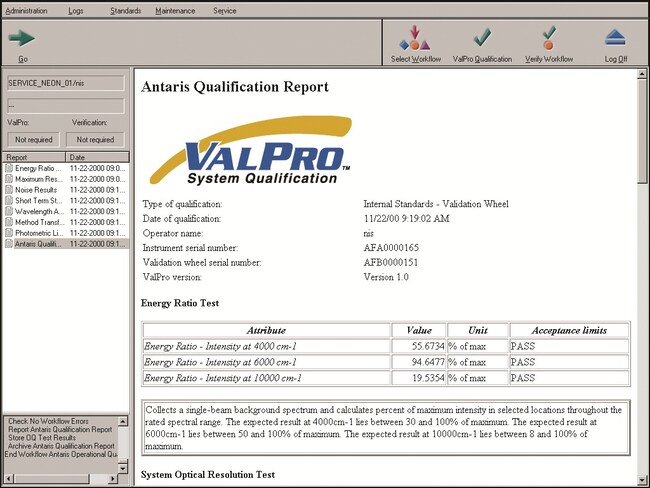Click validation wheel serial AFB0000151
Image resolution: width=650 pixels, height=488 pixels.
391,262
